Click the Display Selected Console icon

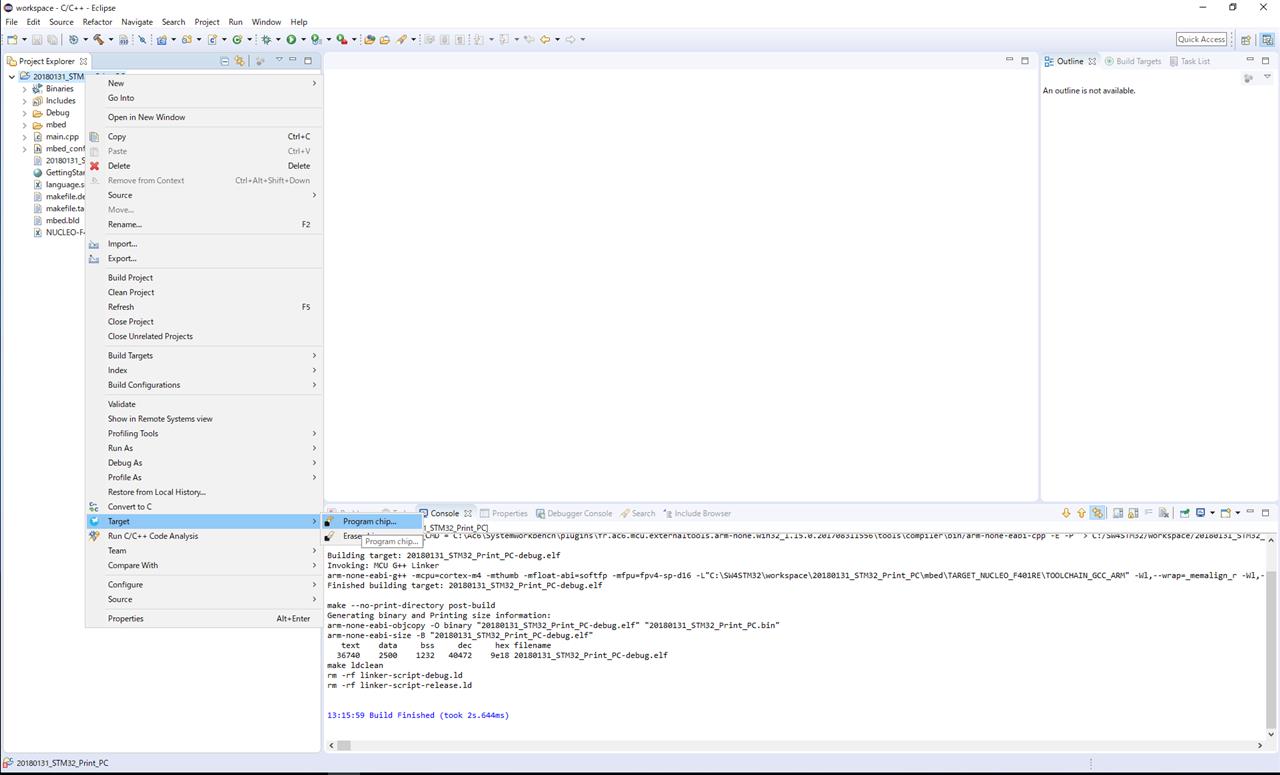click(1200, 513)
